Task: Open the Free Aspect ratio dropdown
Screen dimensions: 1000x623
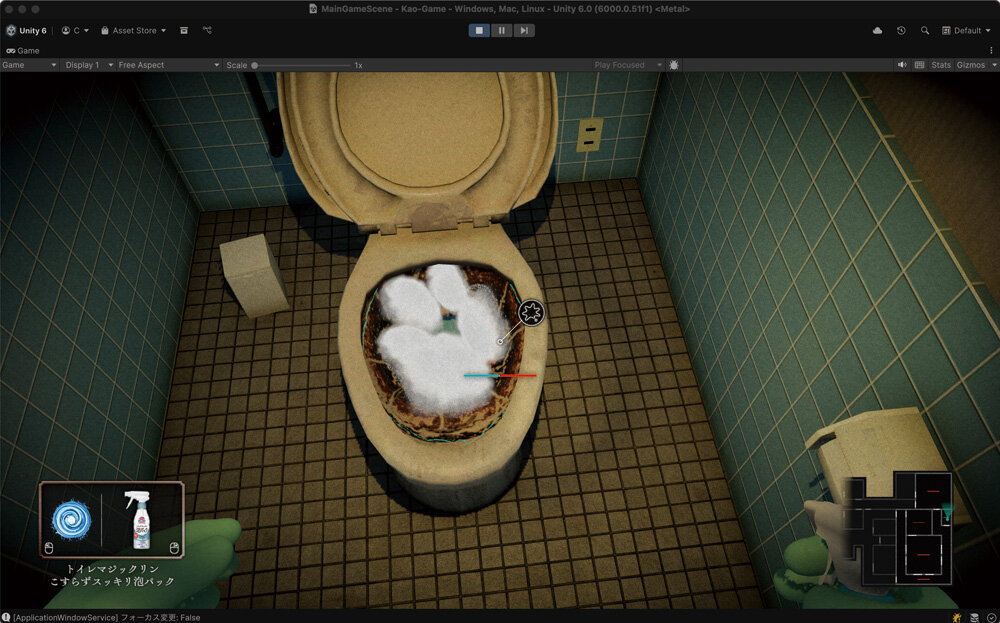Action: coord(167,65)
